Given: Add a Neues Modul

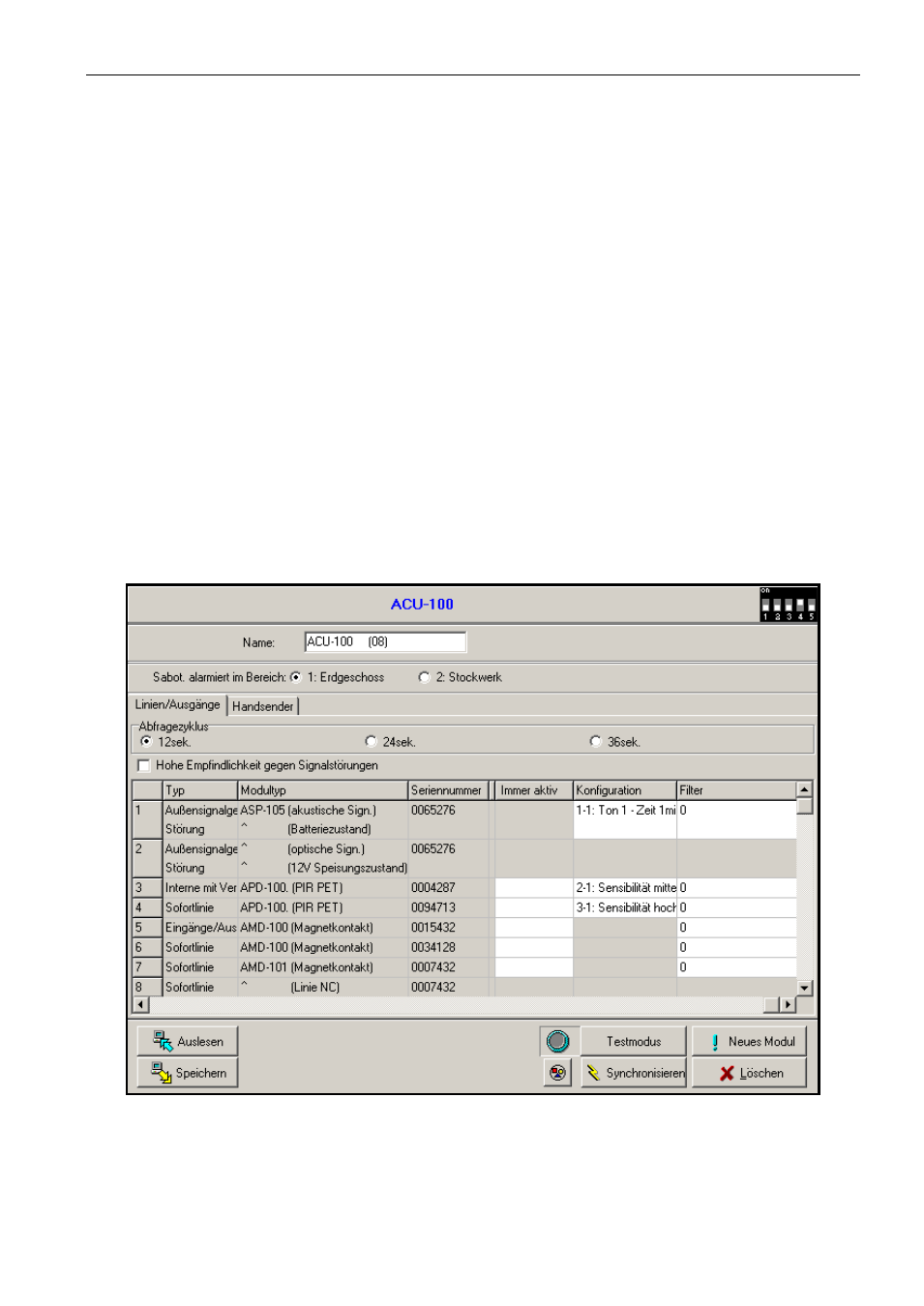Looking at the screenshot, I should coord(749,1041).
